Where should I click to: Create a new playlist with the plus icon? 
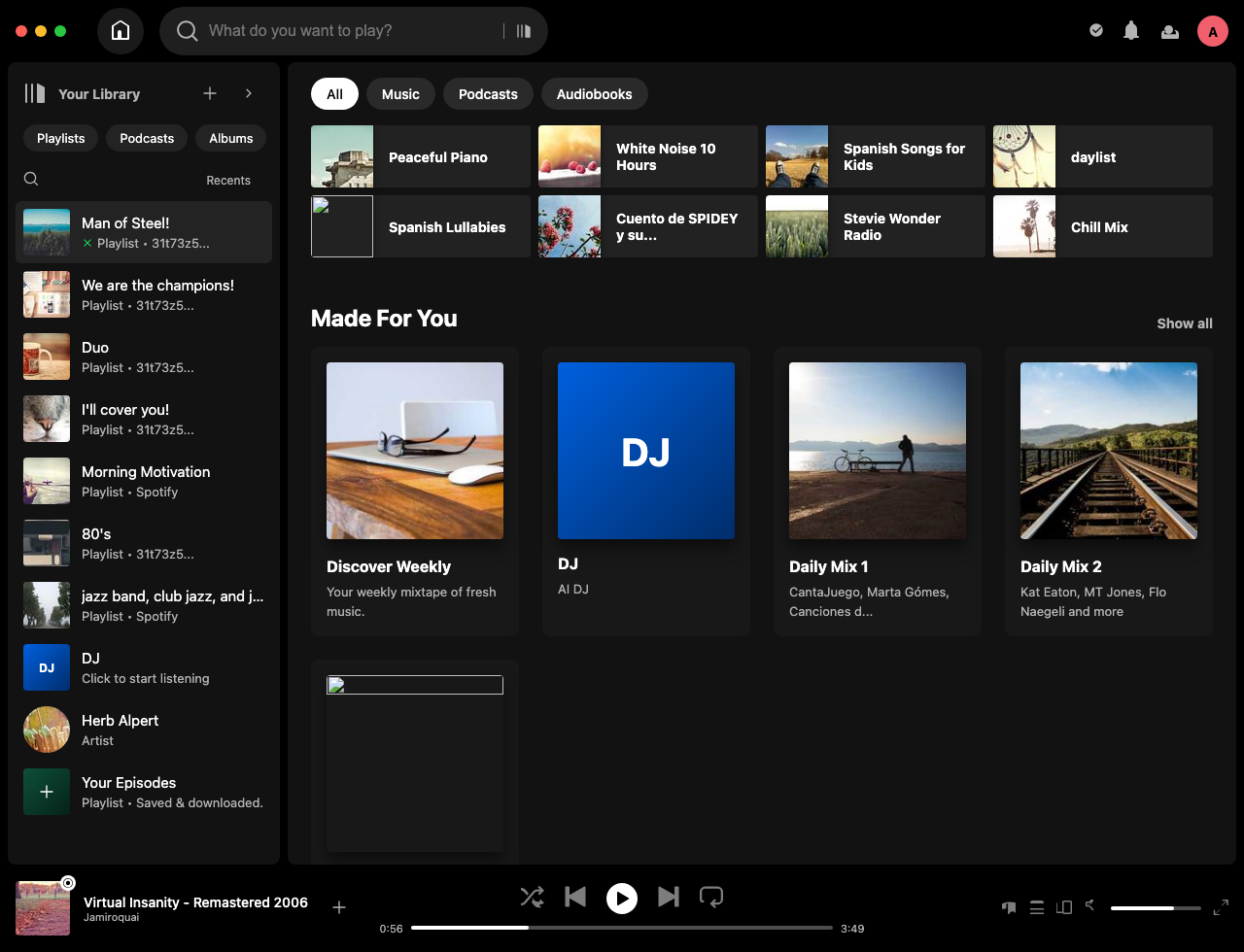[x=209, y=93]
